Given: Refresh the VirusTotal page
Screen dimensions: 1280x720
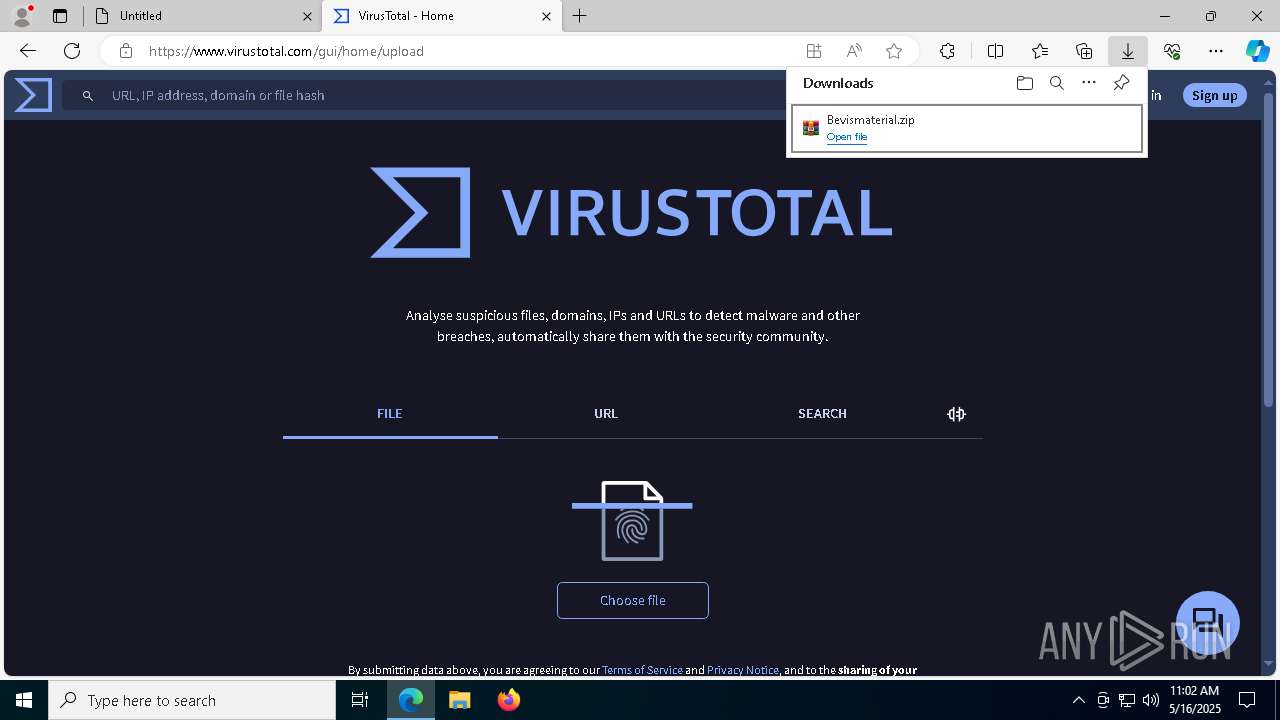Looking at the screenshot, I should click(72, 51).
